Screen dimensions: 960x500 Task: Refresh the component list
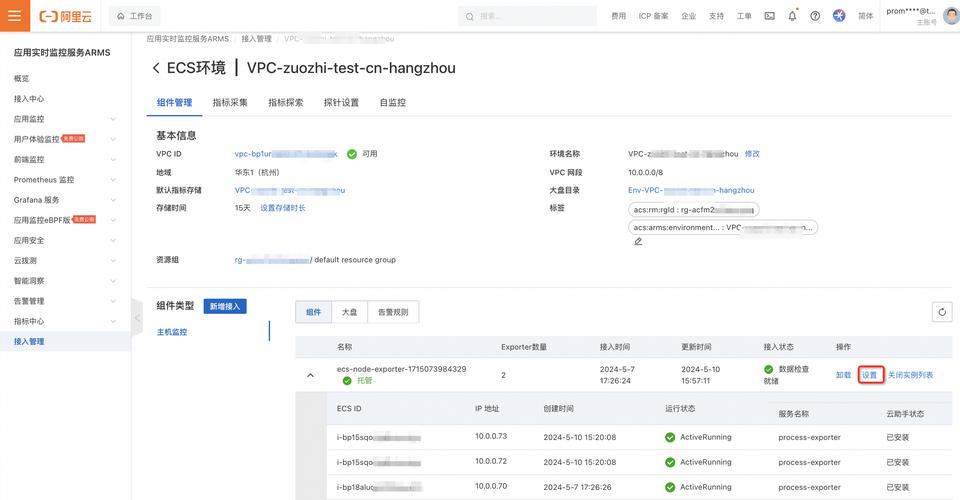pos(942,312)
